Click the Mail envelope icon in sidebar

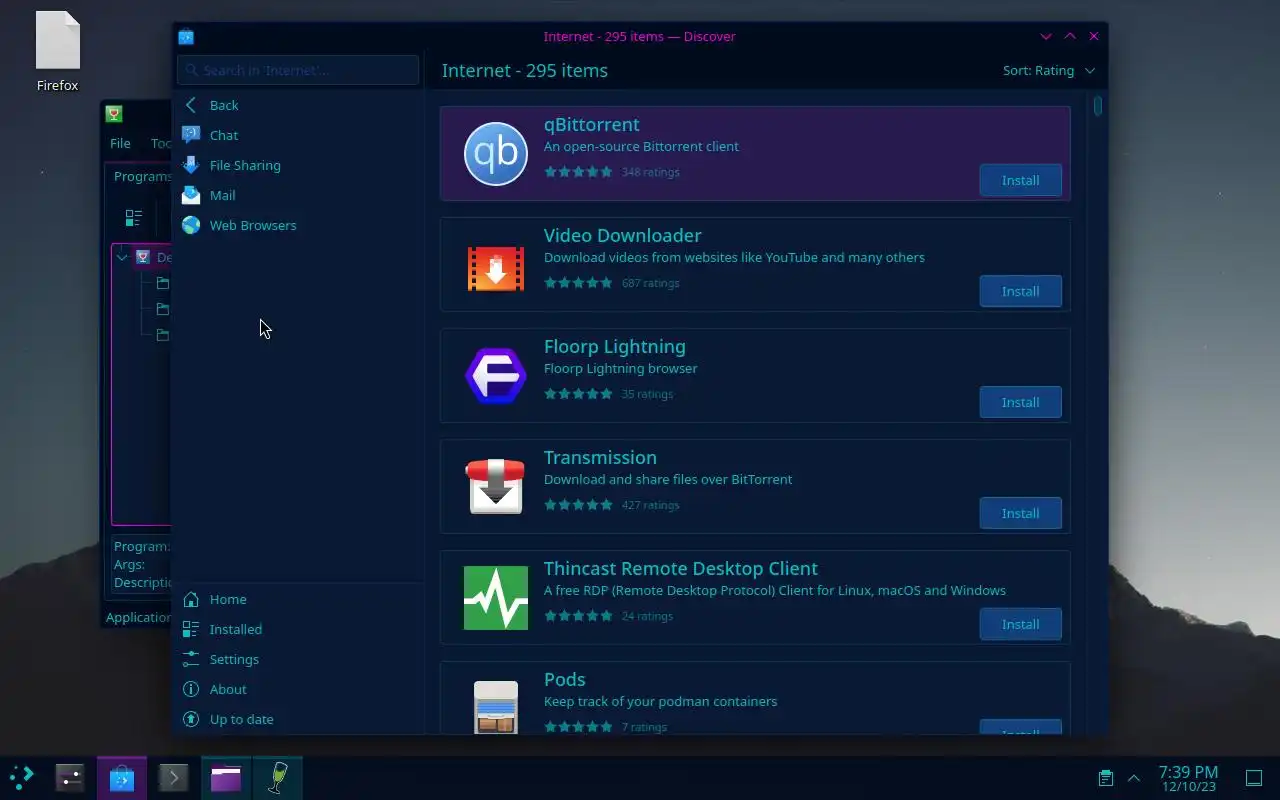(x=191, y=195)
